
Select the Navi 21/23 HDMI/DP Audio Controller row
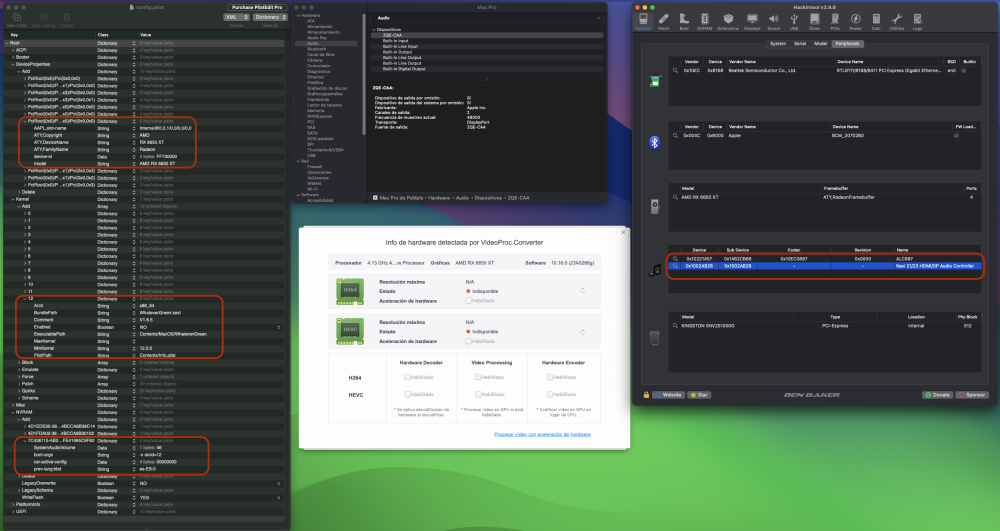(823, 266)
